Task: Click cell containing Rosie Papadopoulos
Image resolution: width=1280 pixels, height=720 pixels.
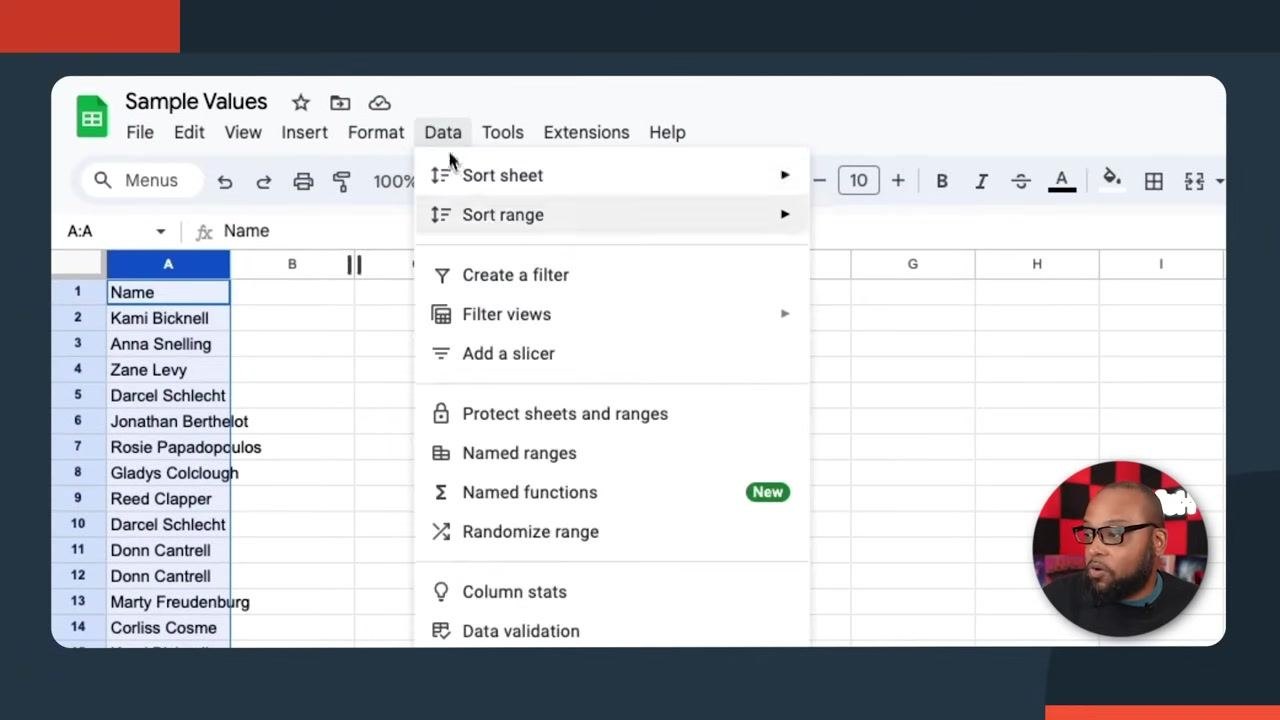Action: coord(168,447)
